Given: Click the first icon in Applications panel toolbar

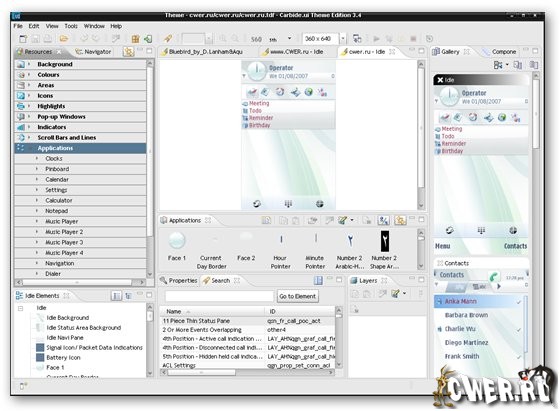Looking at the screenshot, I should coord(266,221).
